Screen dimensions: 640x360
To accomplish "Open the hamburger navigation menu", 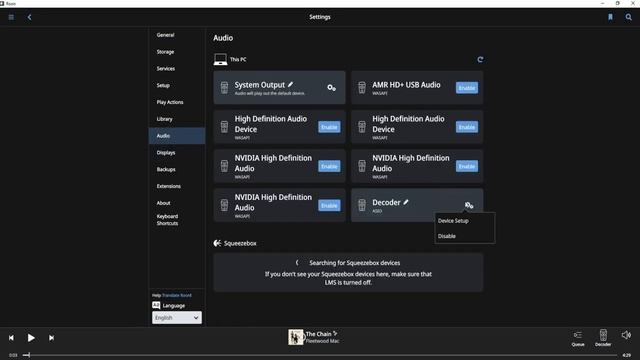I will click(x=11, y=17).
